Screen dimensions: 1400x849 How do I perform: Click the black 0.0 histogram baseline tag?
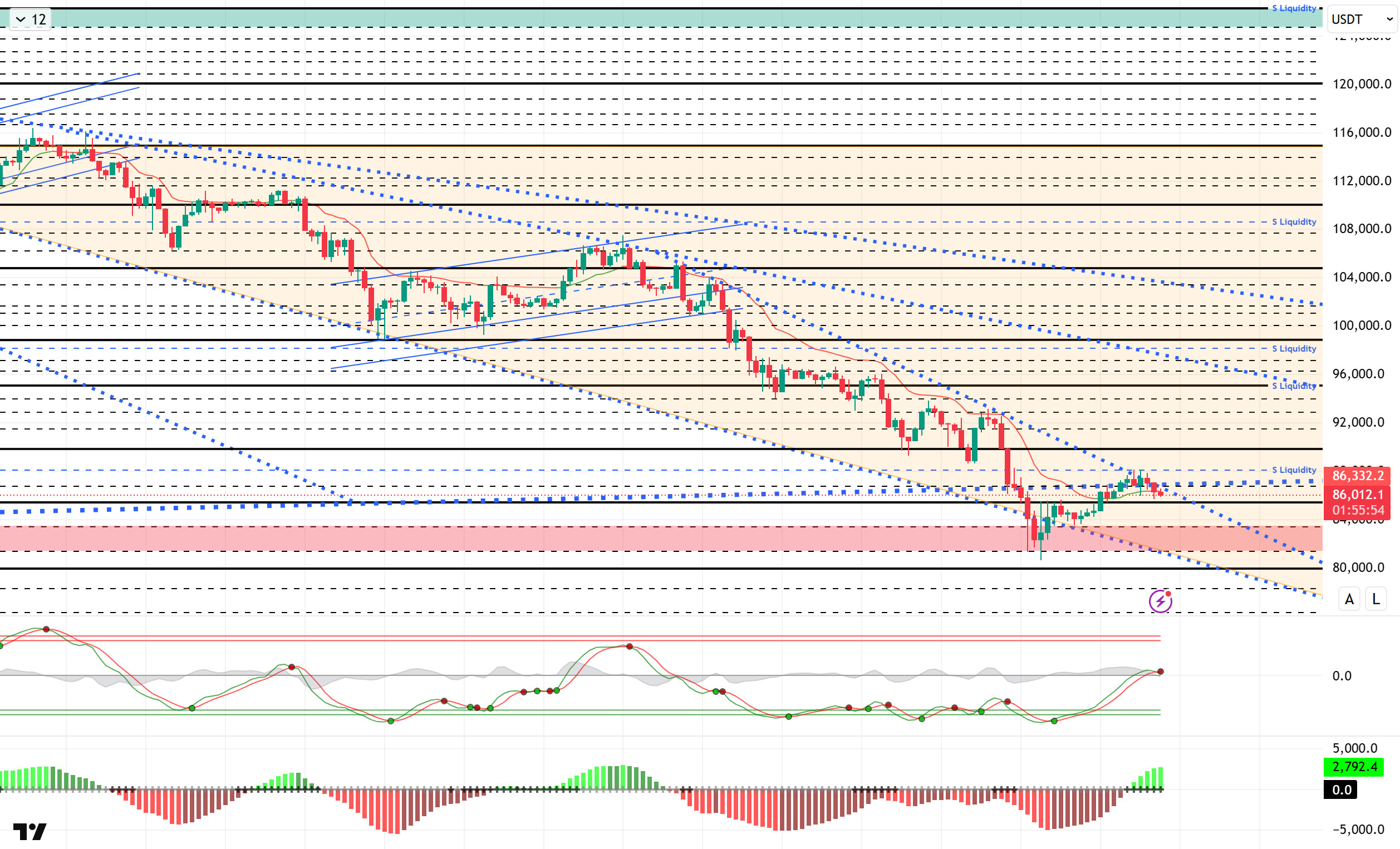tap(1341, 790)
